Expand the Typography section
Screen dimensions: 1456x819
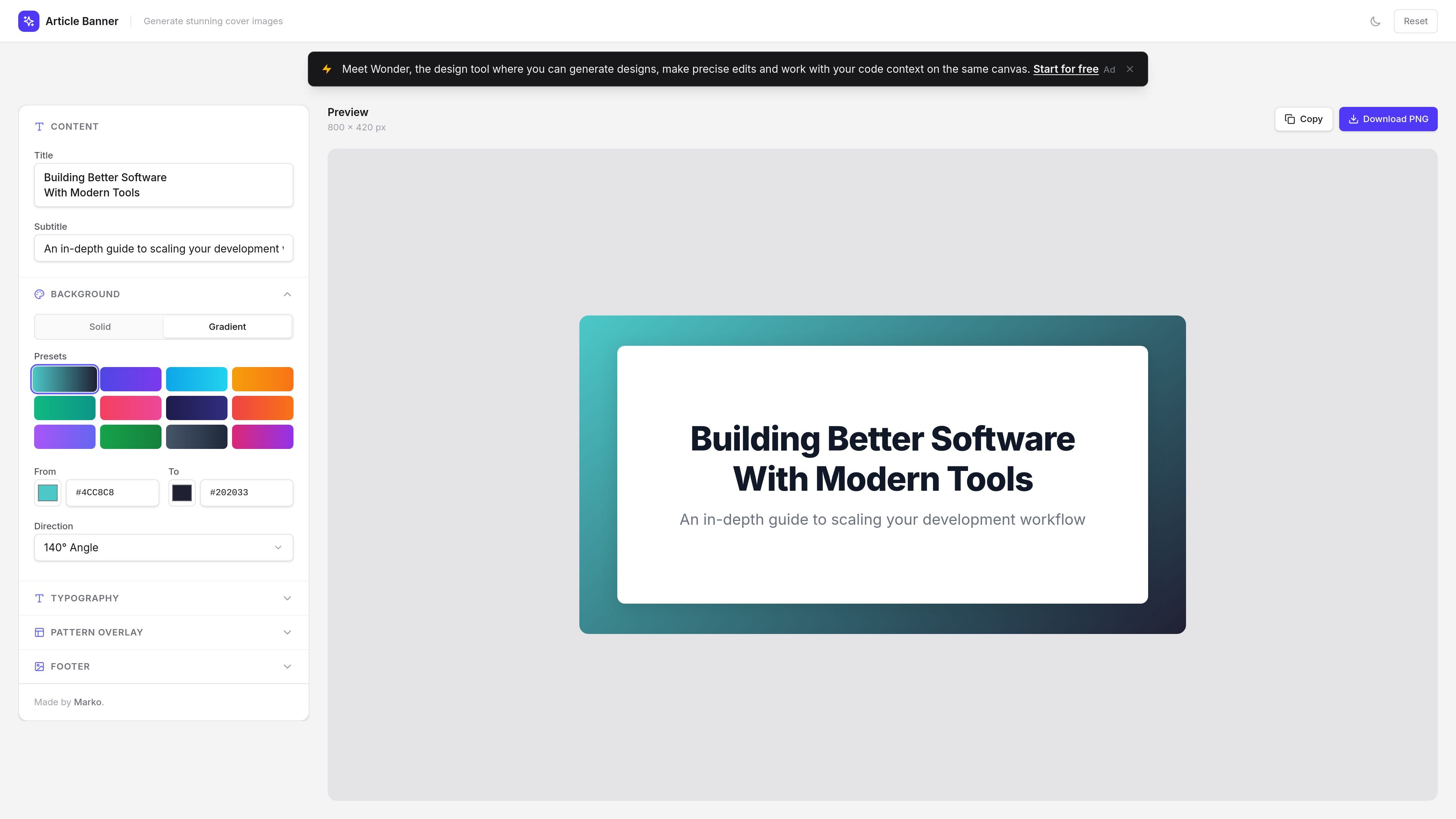click(163, 598)
